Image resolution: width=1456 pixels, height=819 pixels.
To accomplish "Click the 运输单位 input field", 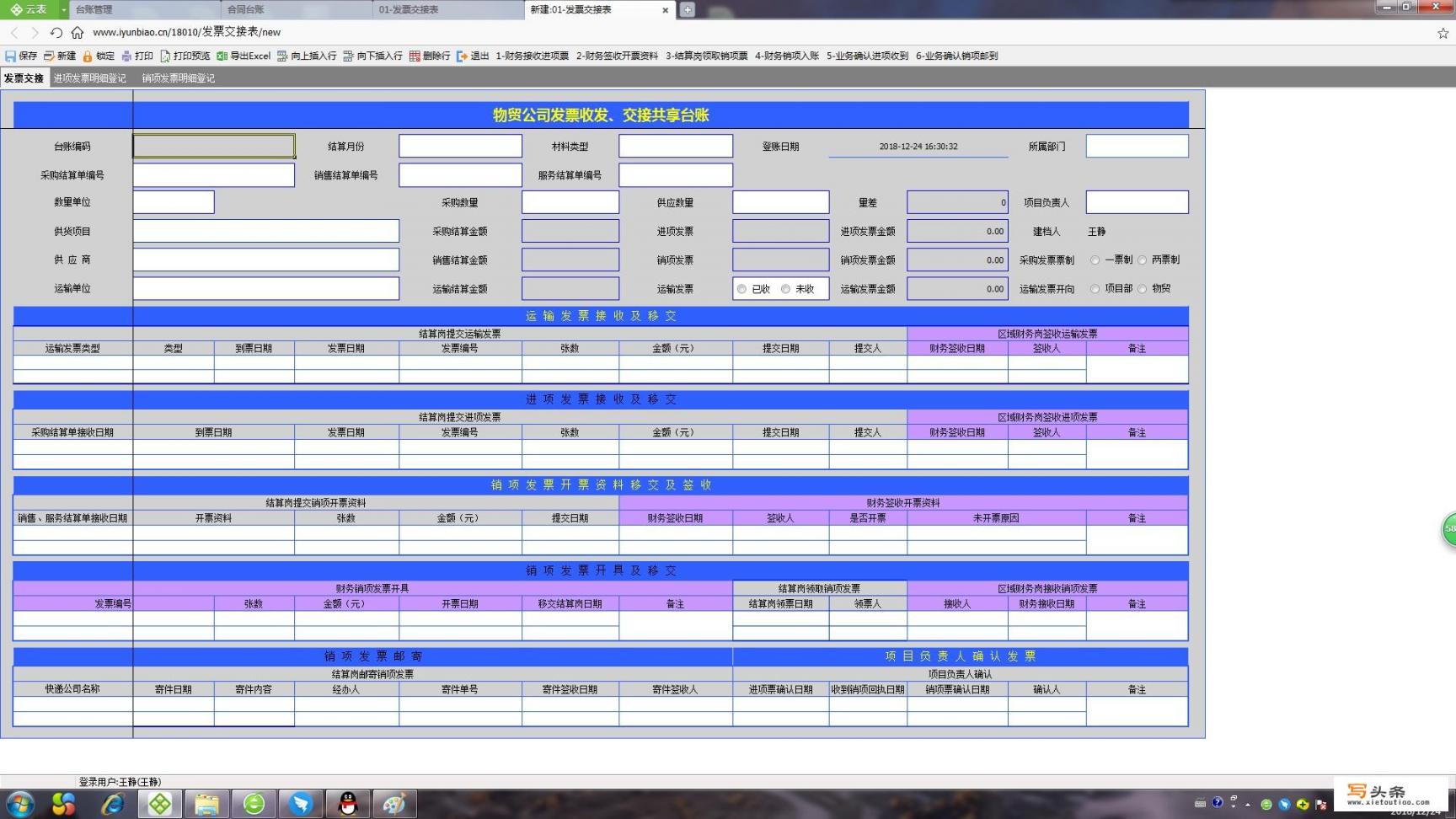I will pos(266,288).
